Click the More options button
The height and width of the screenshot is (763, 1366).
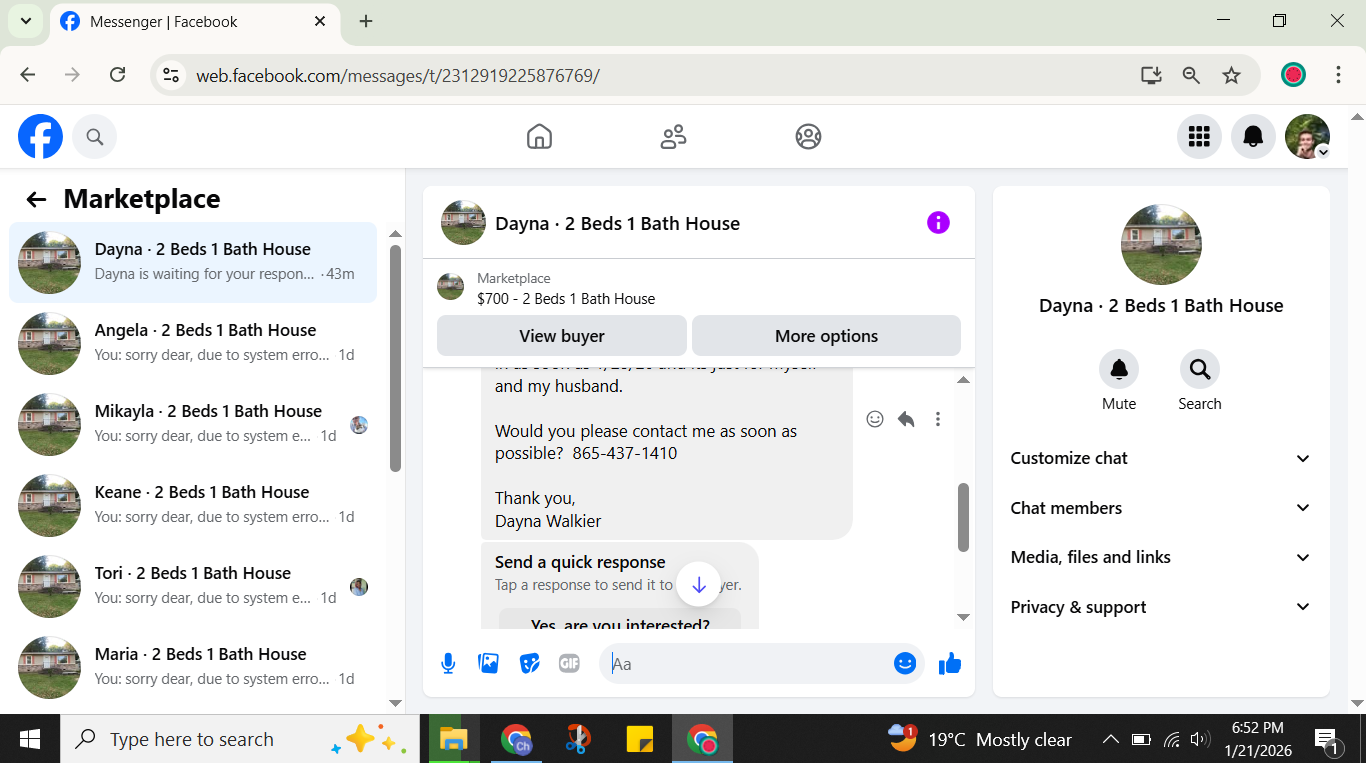[x=826, y=336]
